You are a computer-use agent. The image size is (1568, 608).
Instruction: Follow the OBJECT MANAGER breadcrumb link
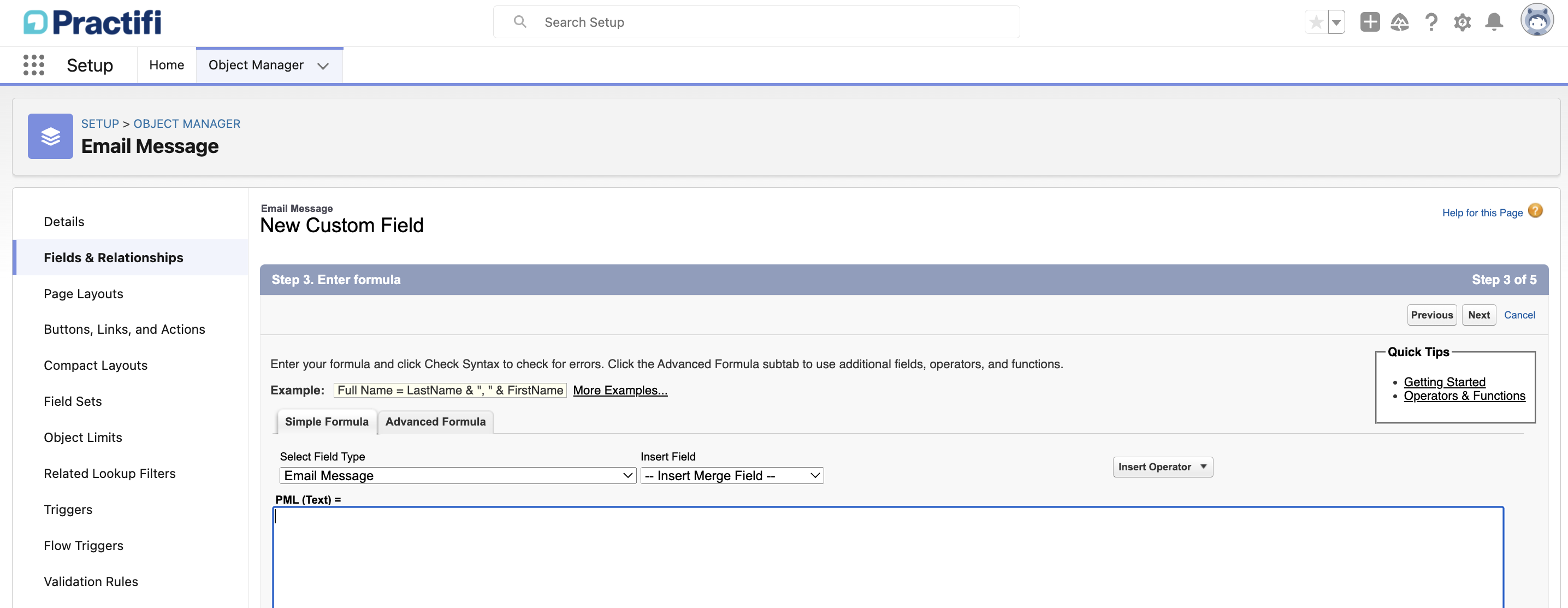(187, 123)
